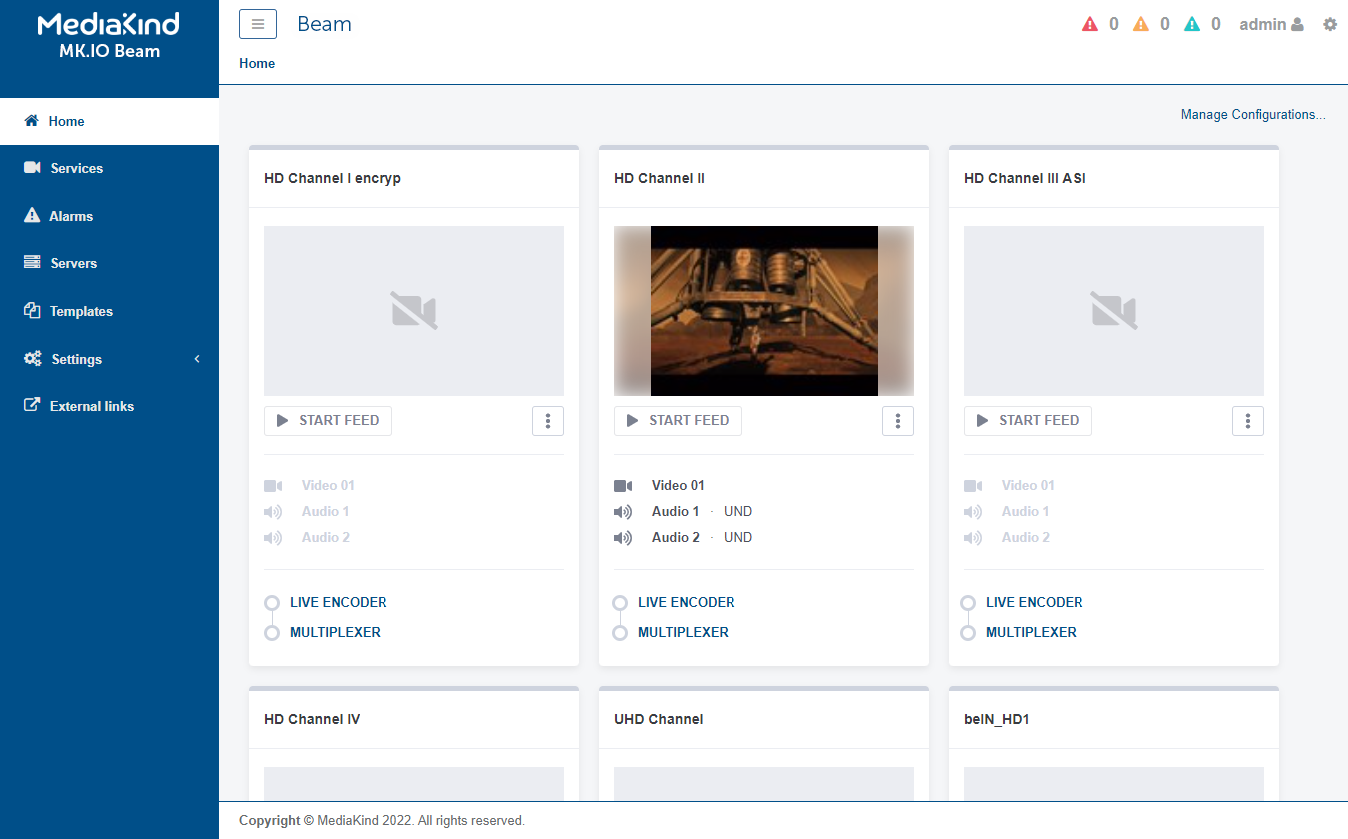Click the teal info alarm icon
The width and height of the screenshot is (1348, 839).
(1192, 24)
